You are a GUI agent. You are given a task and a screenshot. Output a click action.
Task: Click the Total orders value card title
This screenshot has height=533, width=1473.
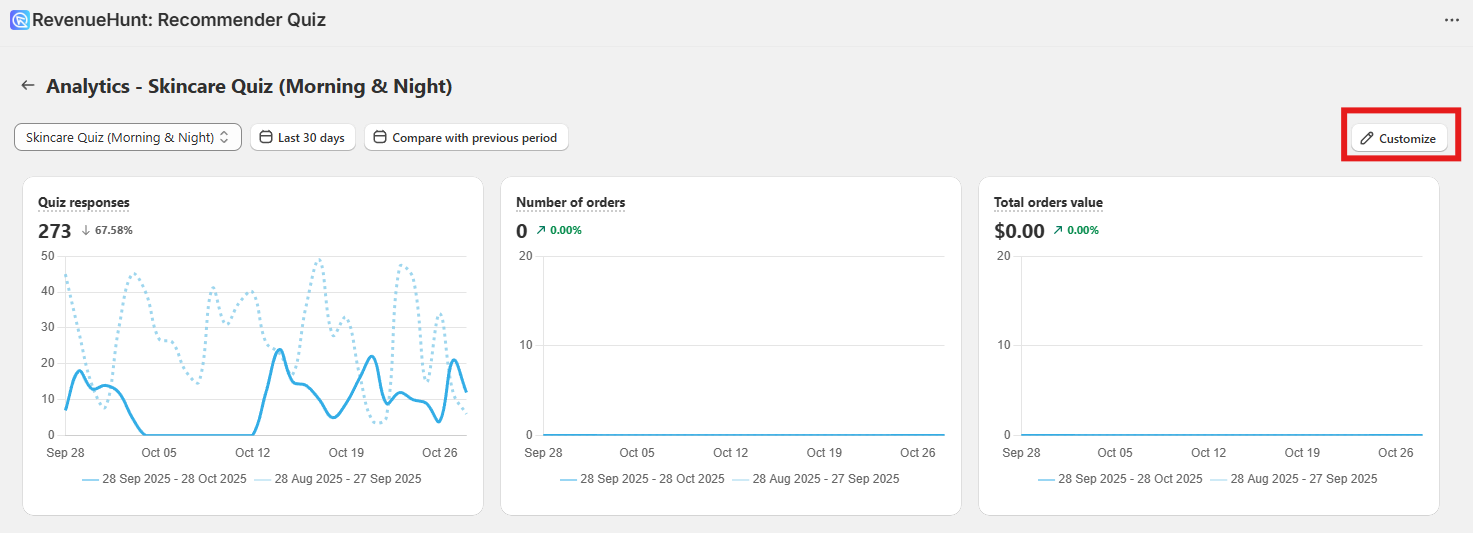1048,202
